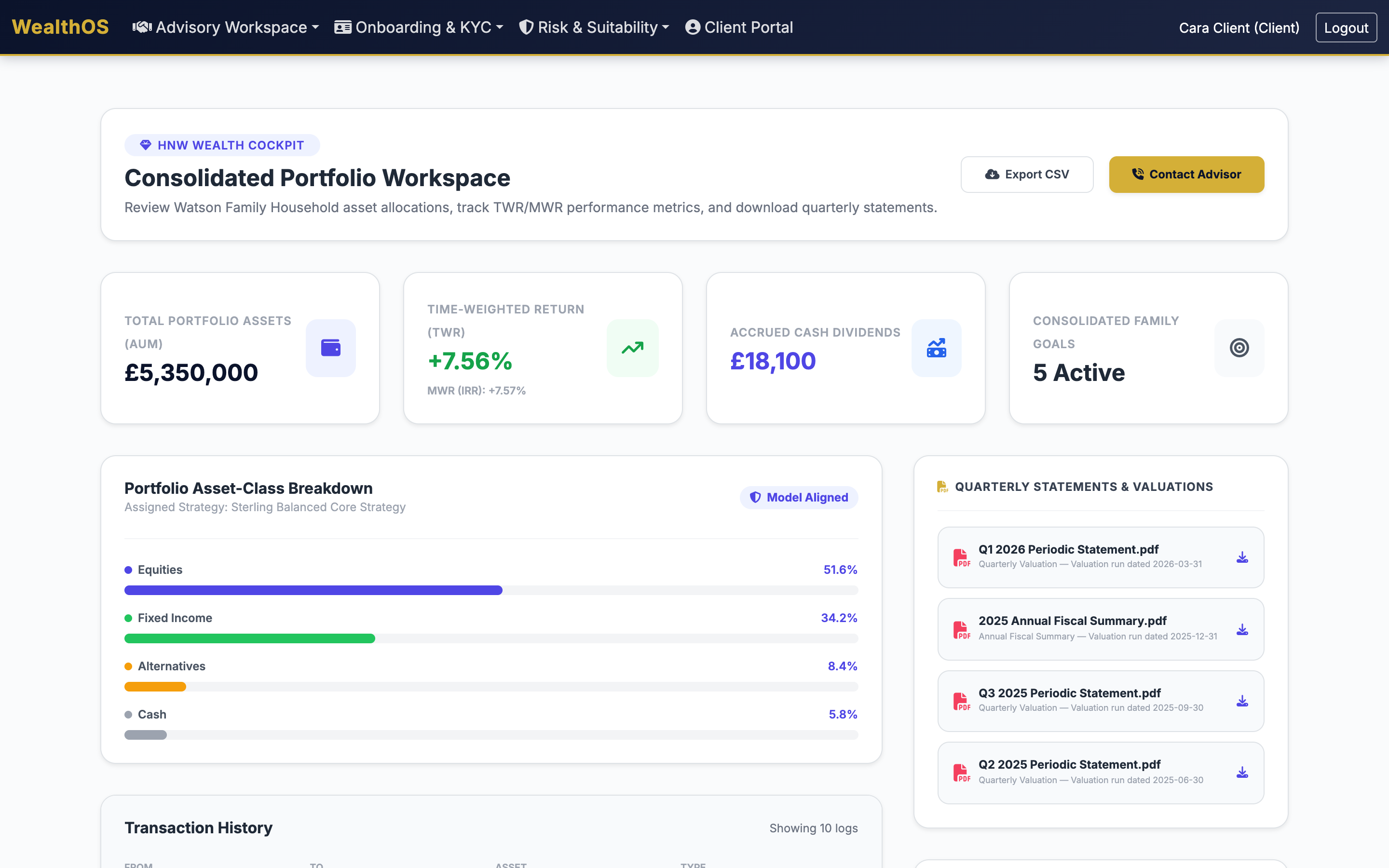Click the Alternatives allocation progress bar
The image size is (1389, 868).
pyautogui.click(x=491, y=687)
